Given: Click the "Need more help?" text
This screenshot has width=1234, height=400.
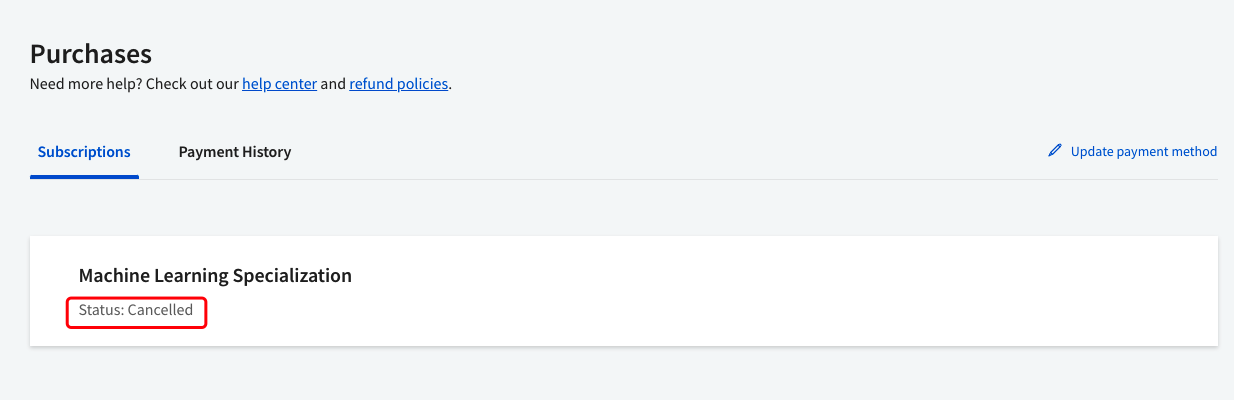Looking at the screenshot, I should tap(86, 84).
